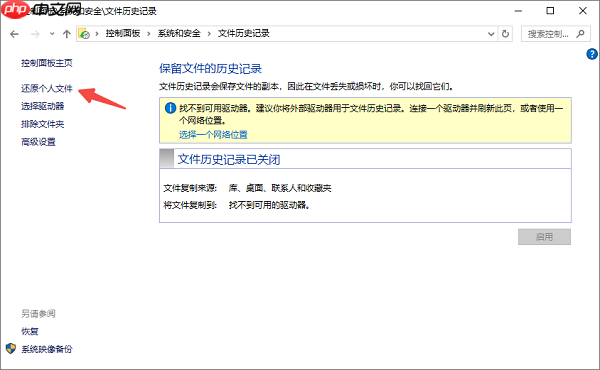Open the 恢复 link under 另请参阅
Image resolution: width=600 pixels, height=370 pixels.
pyautogui.click(x=30, y=331)
